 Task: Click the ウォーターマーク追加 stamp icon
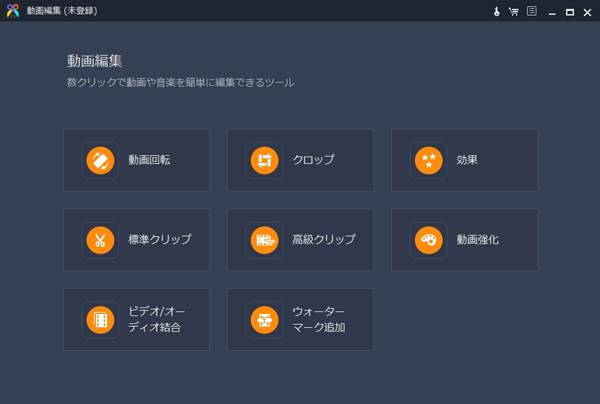264,320
